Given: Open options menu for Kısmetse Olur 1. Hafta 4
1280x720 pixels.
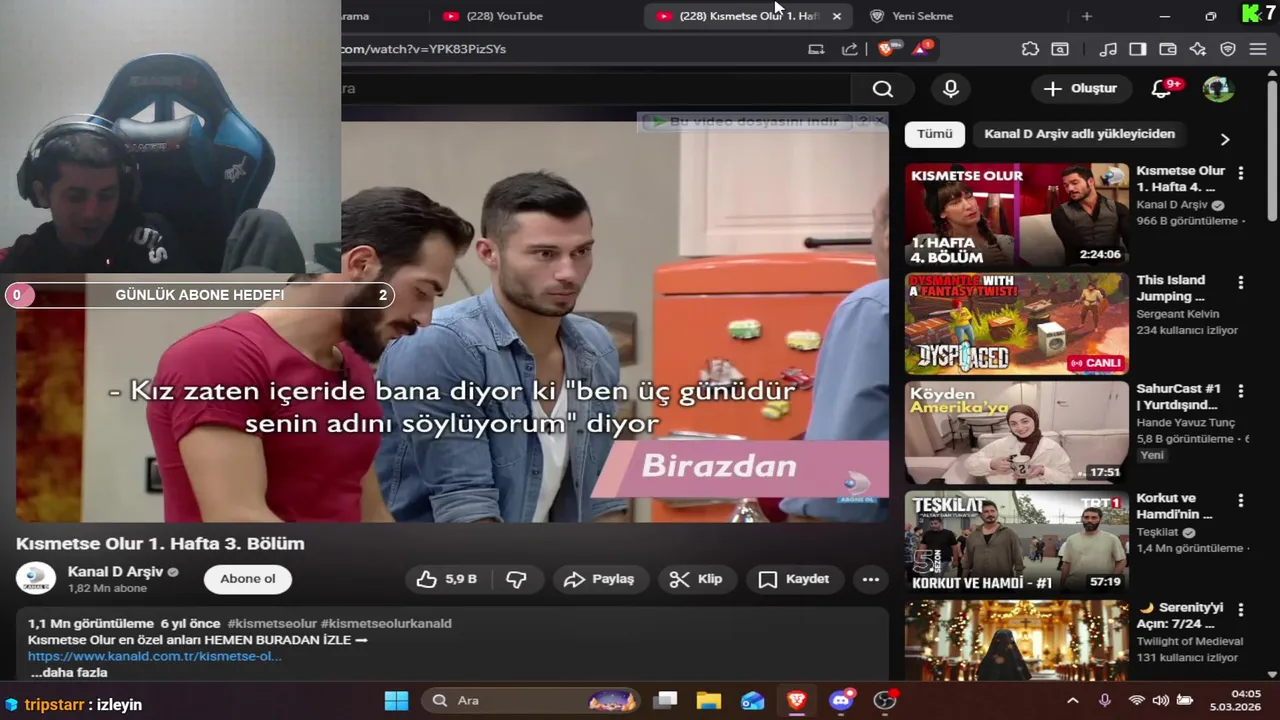Looking at the screenshot, I should 1241,173.
